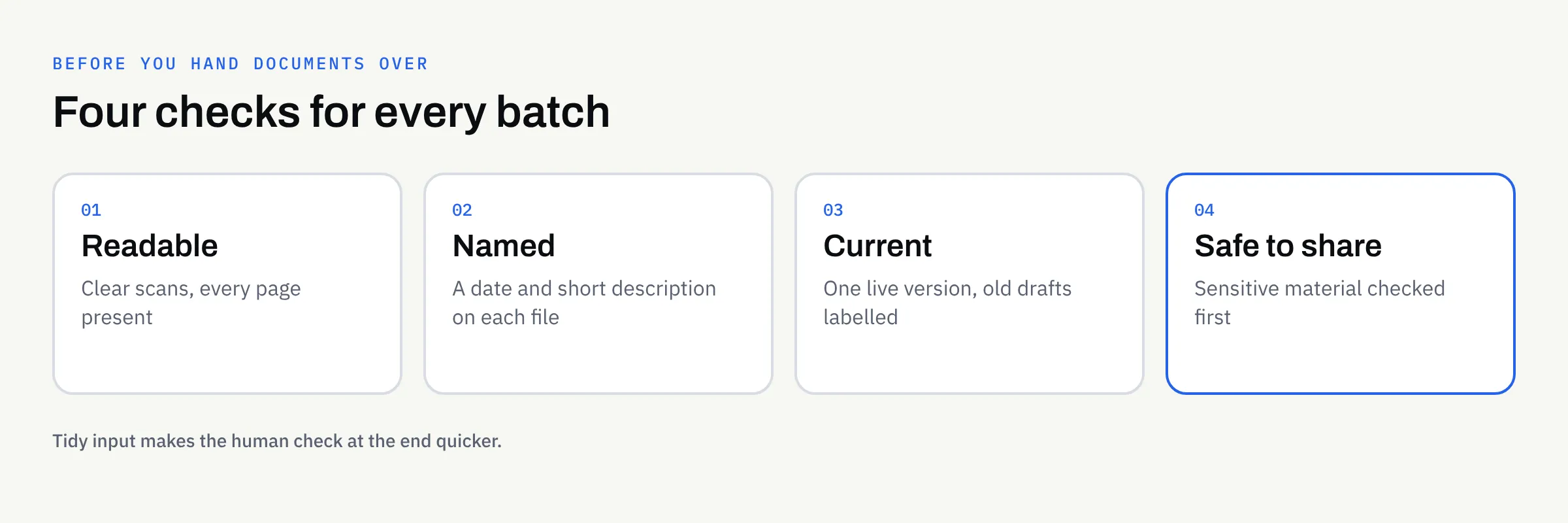Click 'Clear scans, every page present' text
The image size is (1568, 523).
tap(191, 303)
